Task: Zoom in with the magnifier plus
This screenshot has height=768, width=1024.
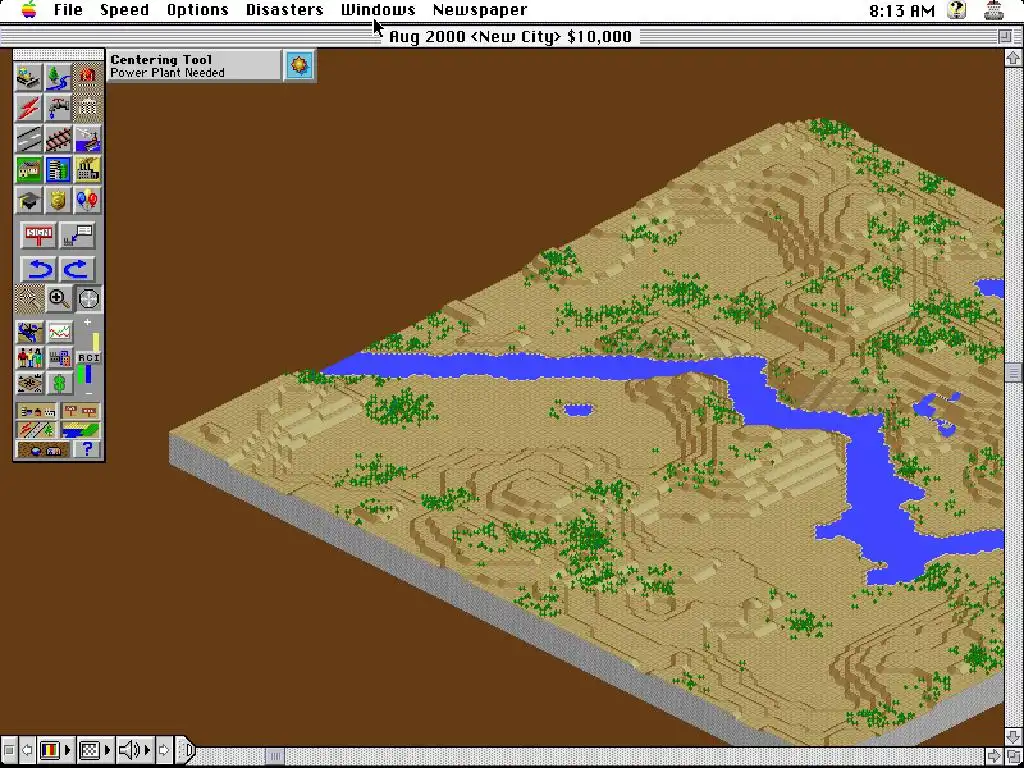Action: [x=58, y=299]
